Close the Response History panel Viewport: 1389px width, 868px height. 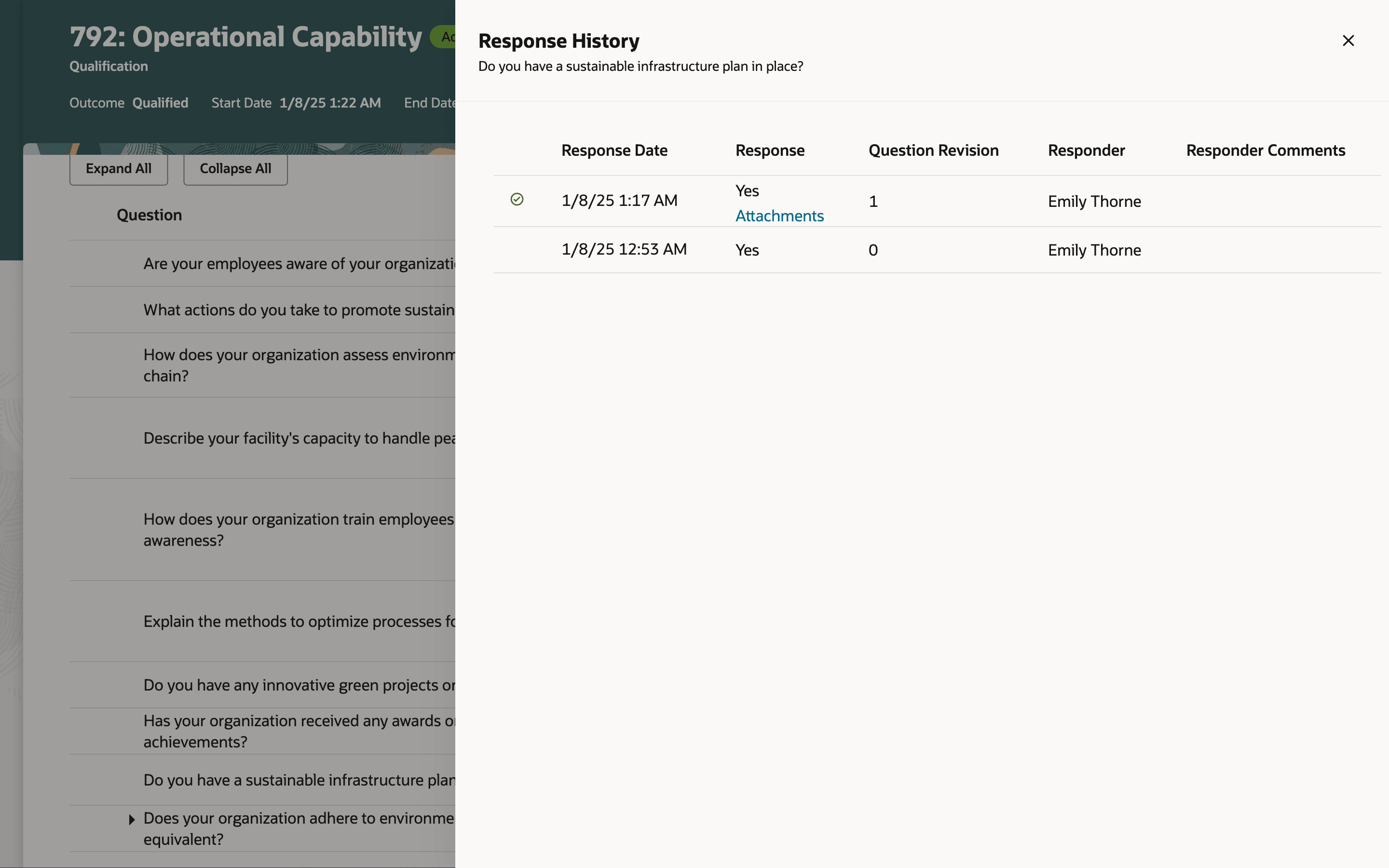click(x=1348, y=41)
